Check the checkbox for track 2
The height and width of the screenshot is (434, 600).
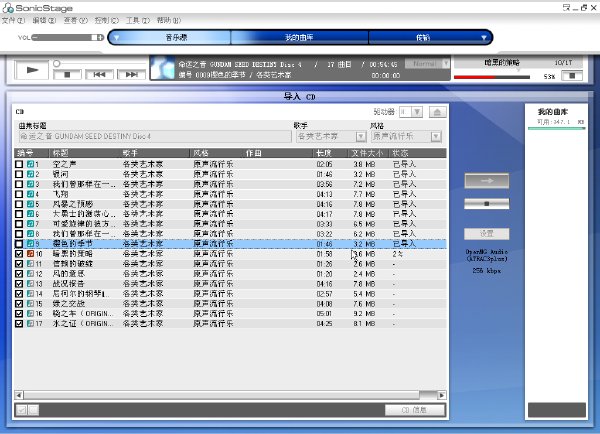pos(19,174)
